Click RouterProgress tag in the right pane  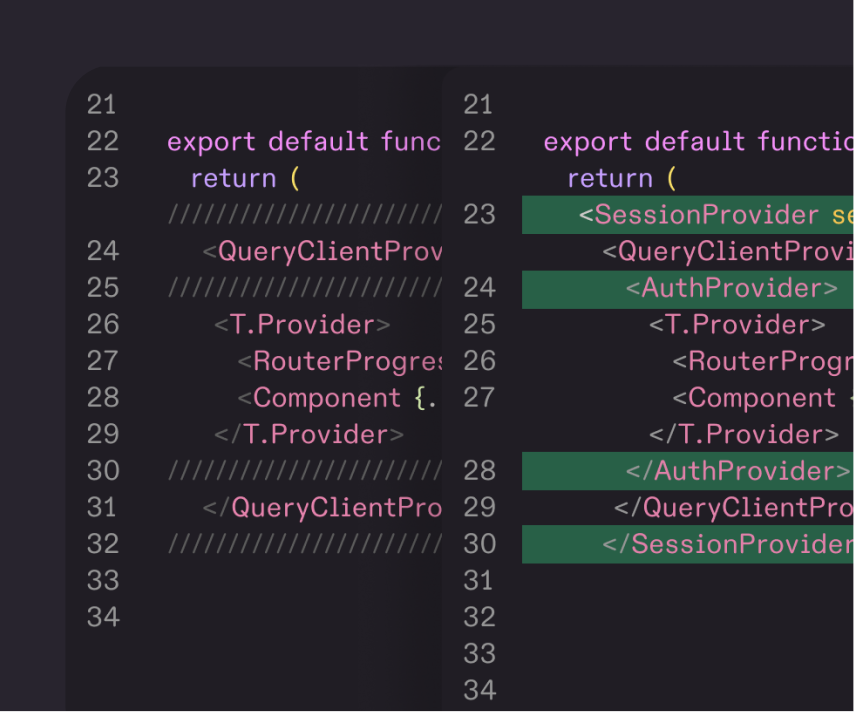(x=762, y=361)
